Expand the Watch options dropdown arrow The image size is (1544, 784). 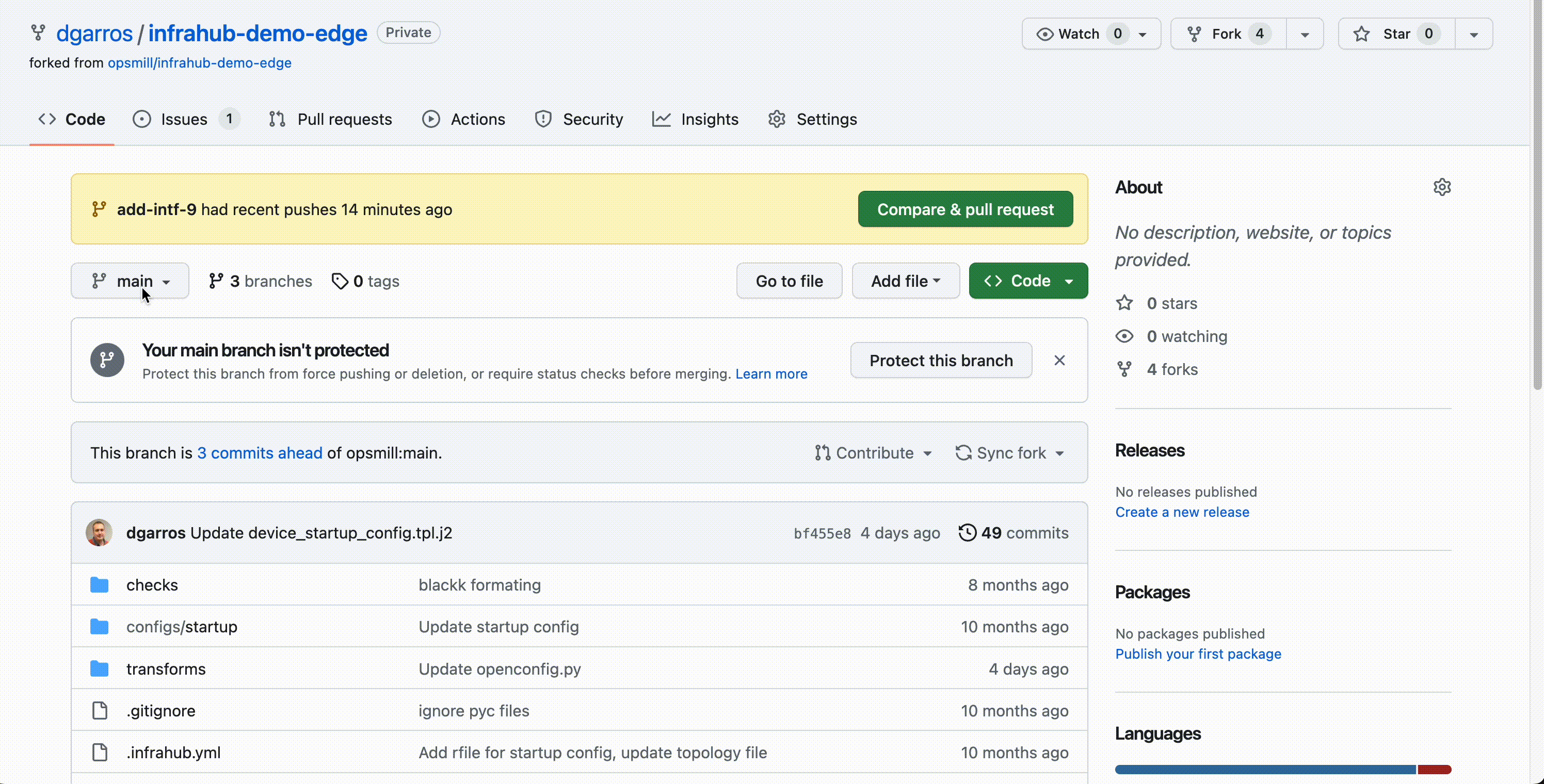[x=1142, y=34]
